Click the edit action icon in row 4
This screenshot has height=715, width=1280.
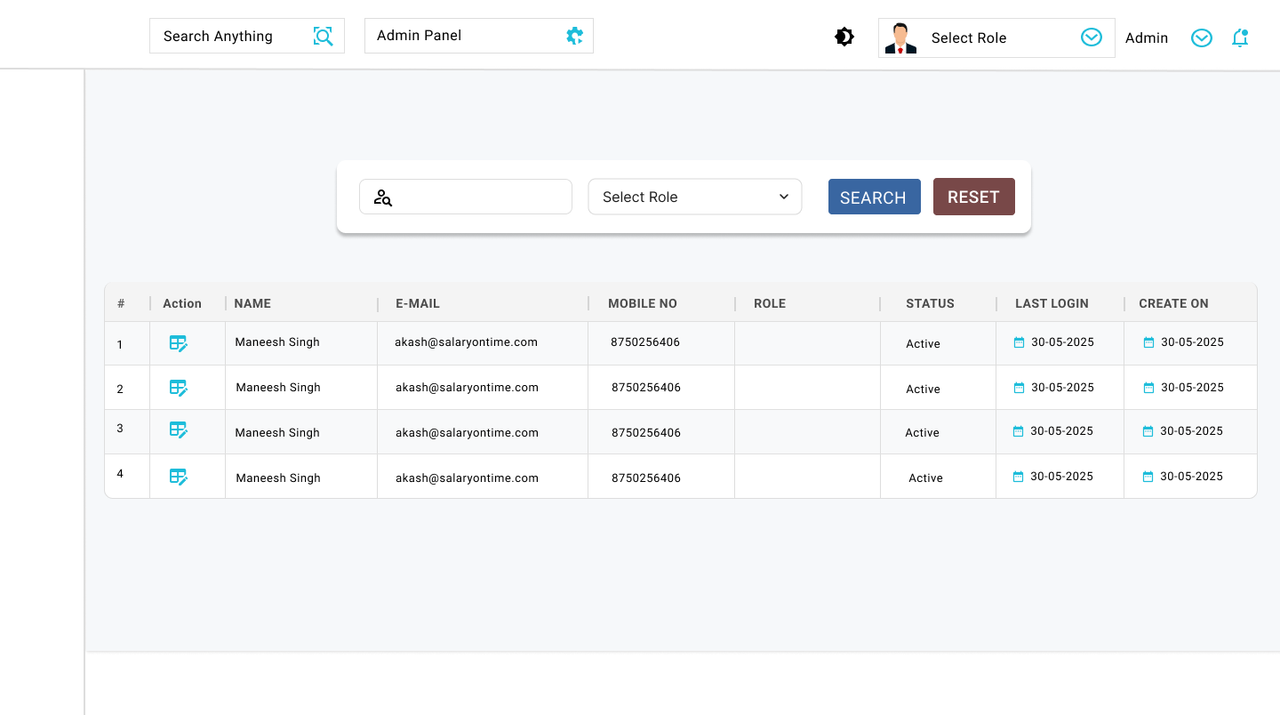[178, 476]
